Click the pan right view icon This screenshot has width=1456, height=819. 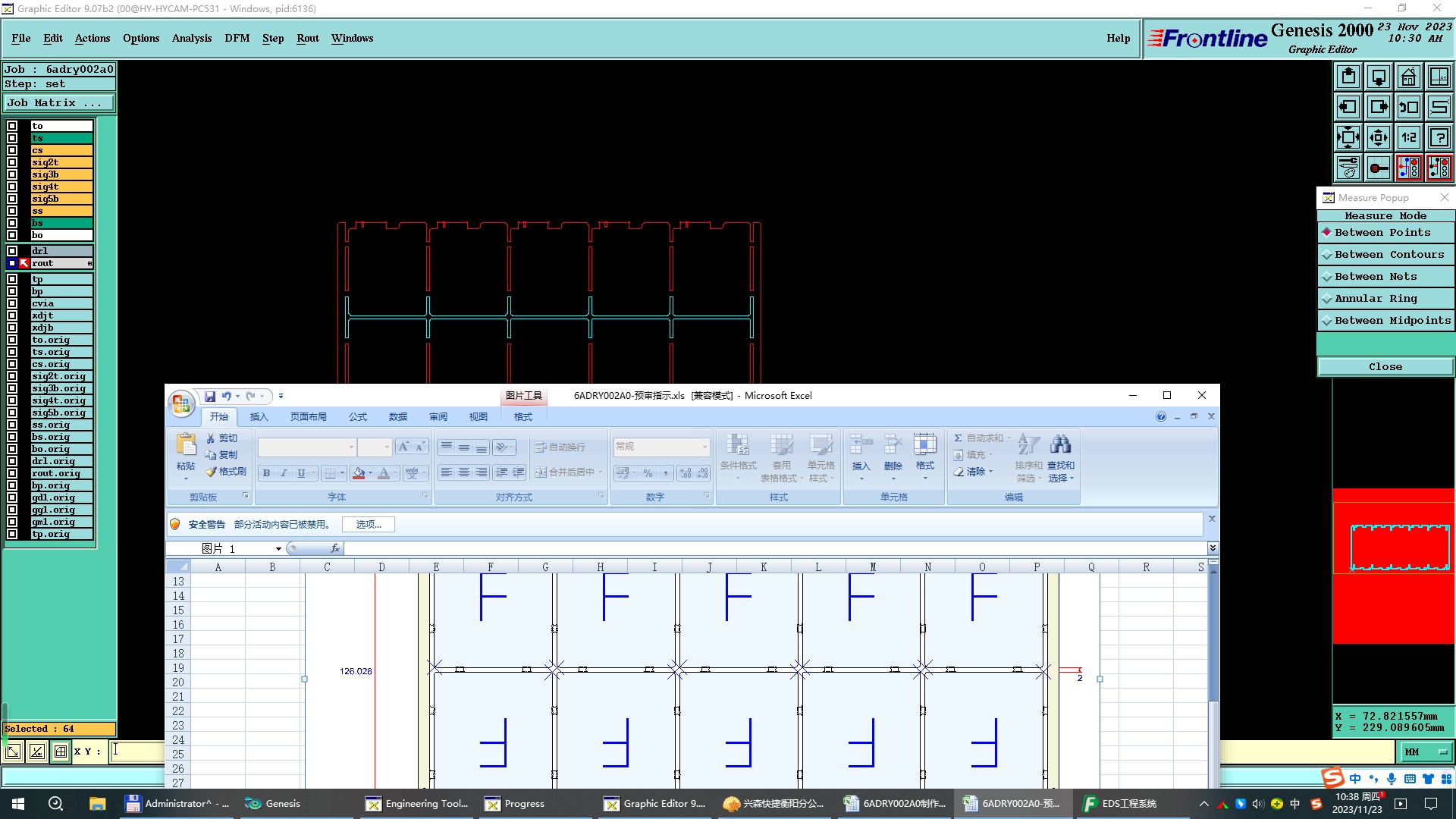click(x=1378, y=107)
